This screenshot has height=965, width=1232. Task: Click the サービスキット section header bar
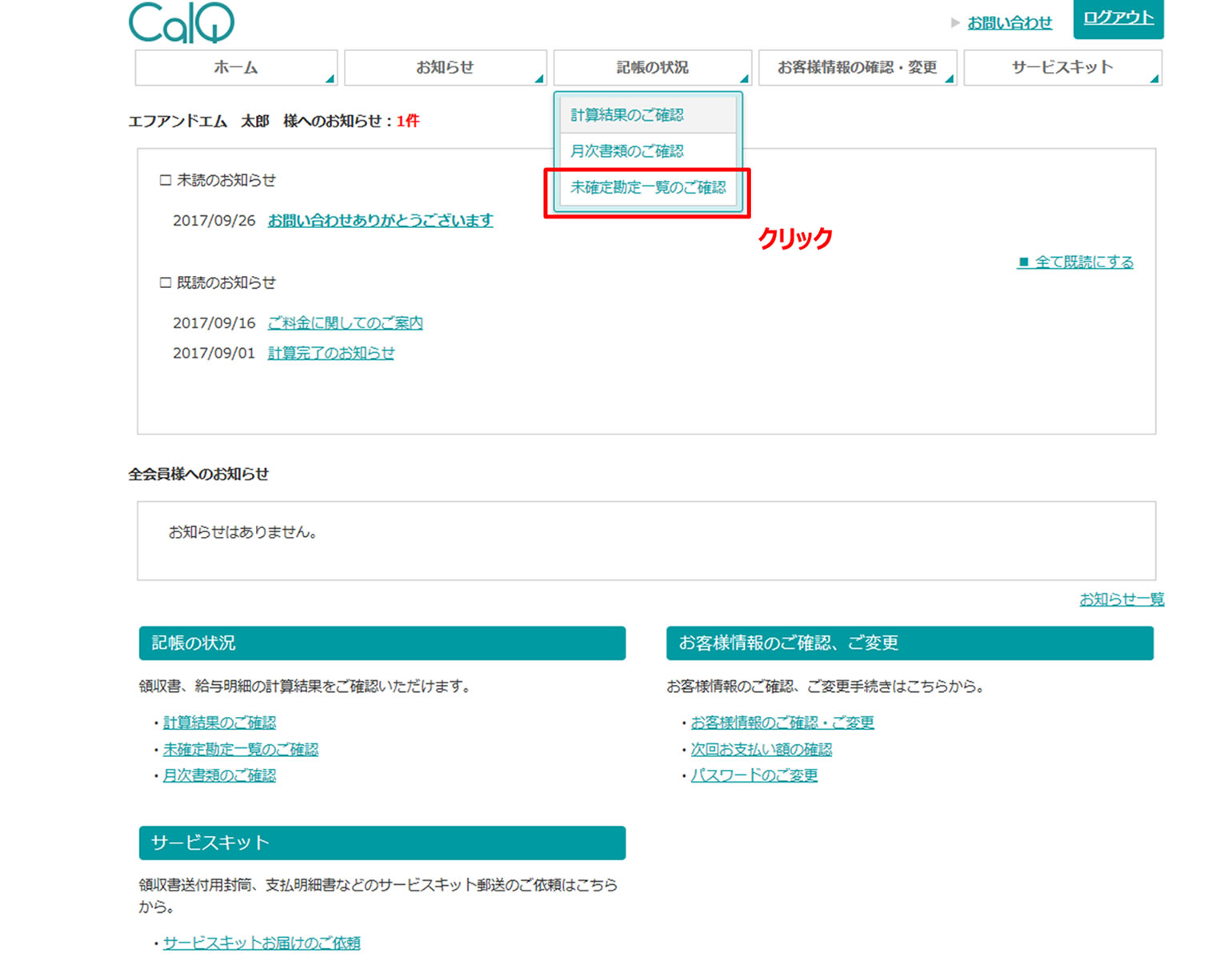pyautogui.click(x=382, y=843)
